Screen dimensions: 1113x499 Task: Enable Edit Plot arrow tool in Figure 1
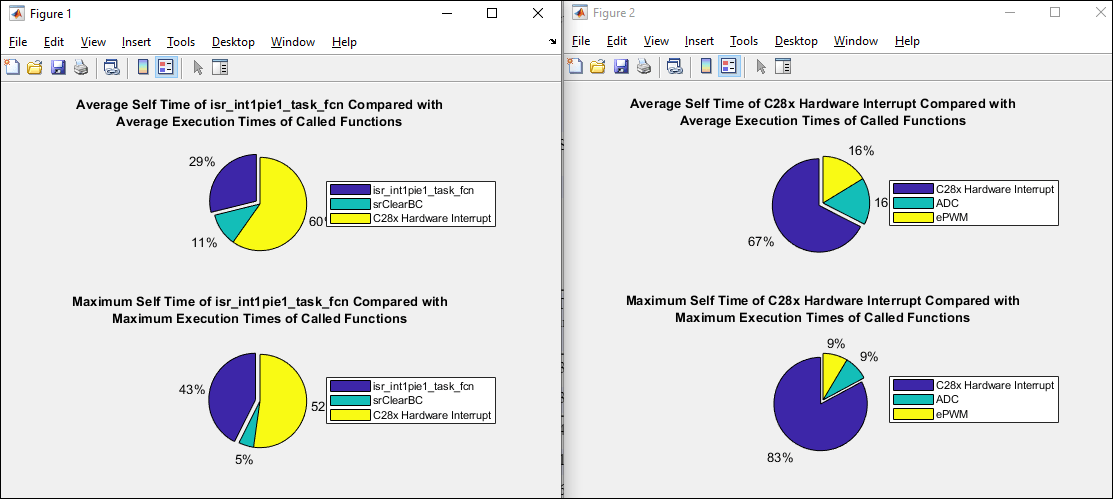pyautogui.click(x=198, y=67)
